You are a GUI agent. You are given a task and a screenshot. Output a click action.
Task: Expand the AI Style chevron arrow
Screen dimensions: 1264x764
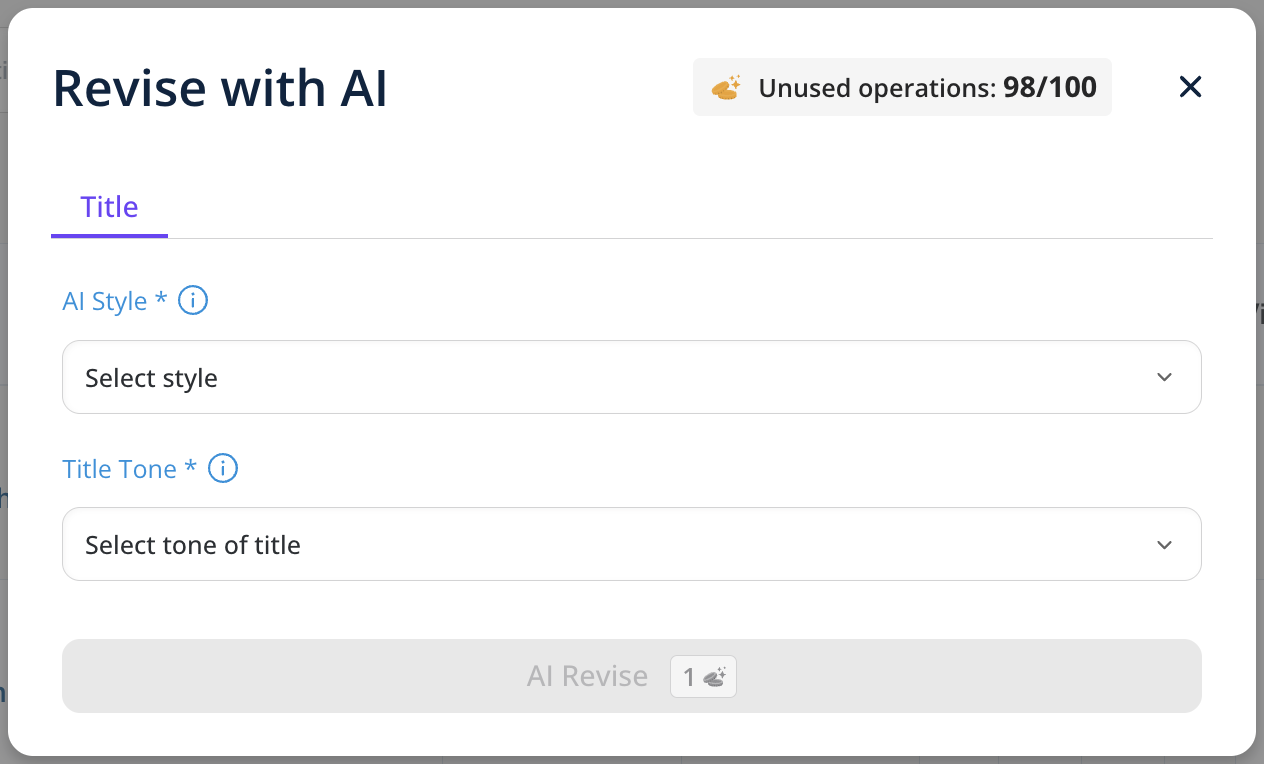click(x=1164, y=377)
